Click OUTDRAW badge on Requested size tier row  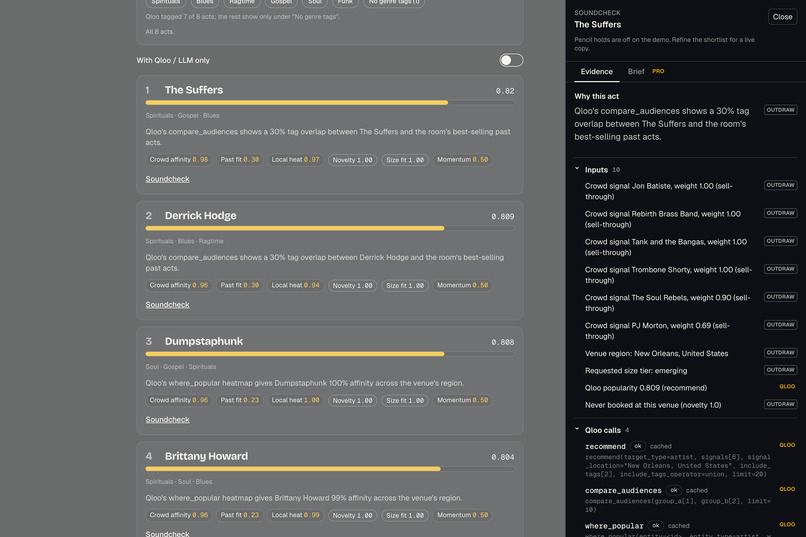coord(780,370)
